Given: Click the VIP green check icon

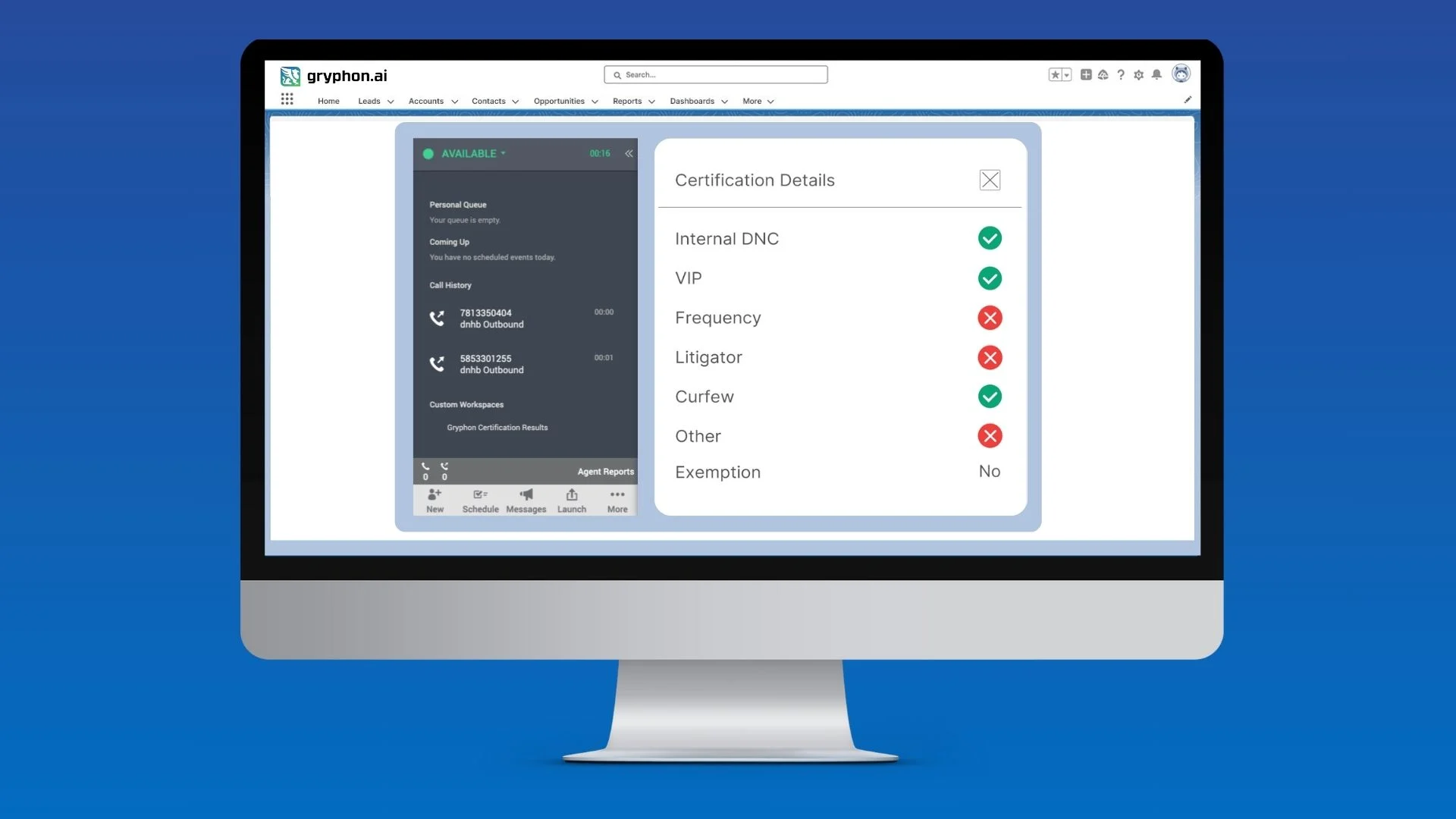Looking at the screenshot, I should click(x=990, y=278).
